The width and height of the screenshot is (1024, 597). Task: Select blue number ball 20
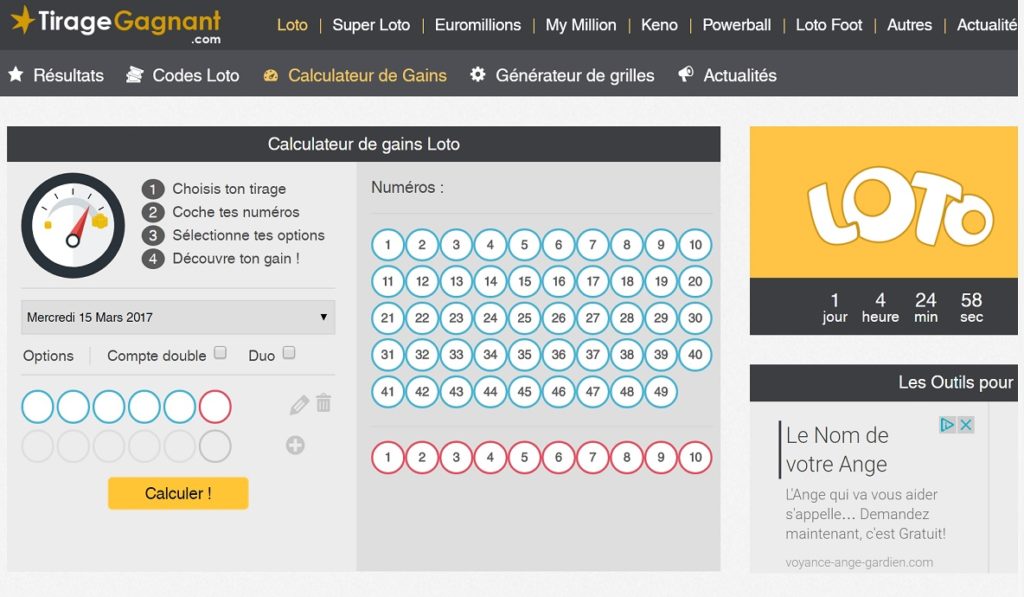[x=695, y=282]
